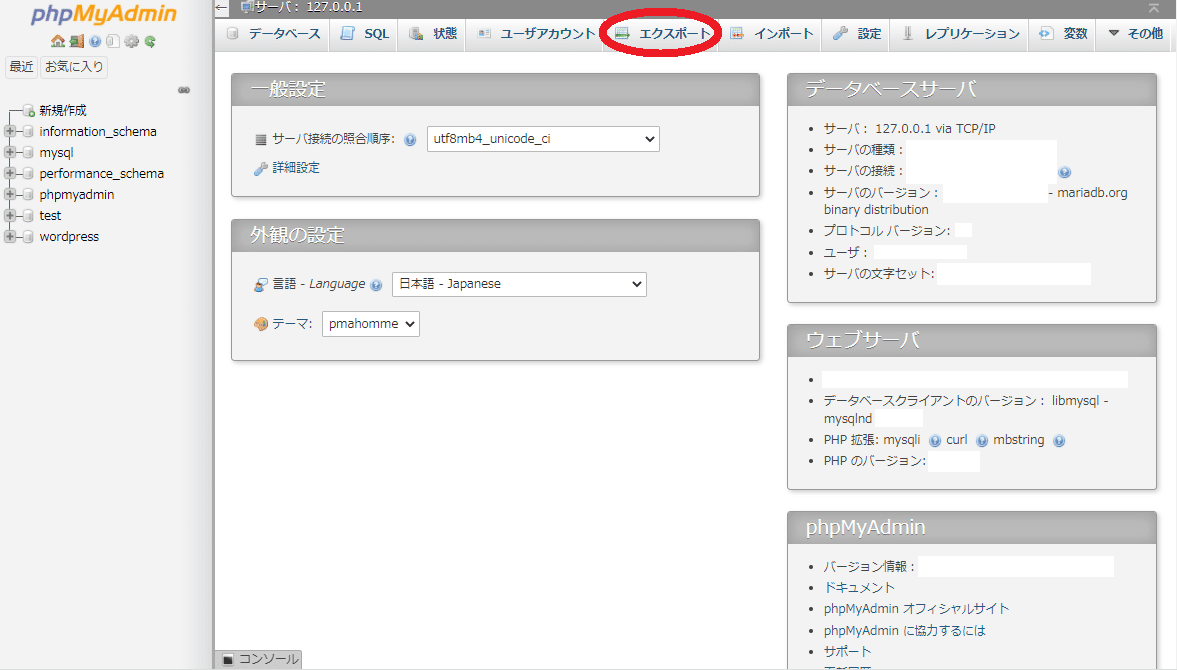Expand the information_schema database tree
The width and height of the screenshot is (1177, 670).
click(x=10, y=131)
